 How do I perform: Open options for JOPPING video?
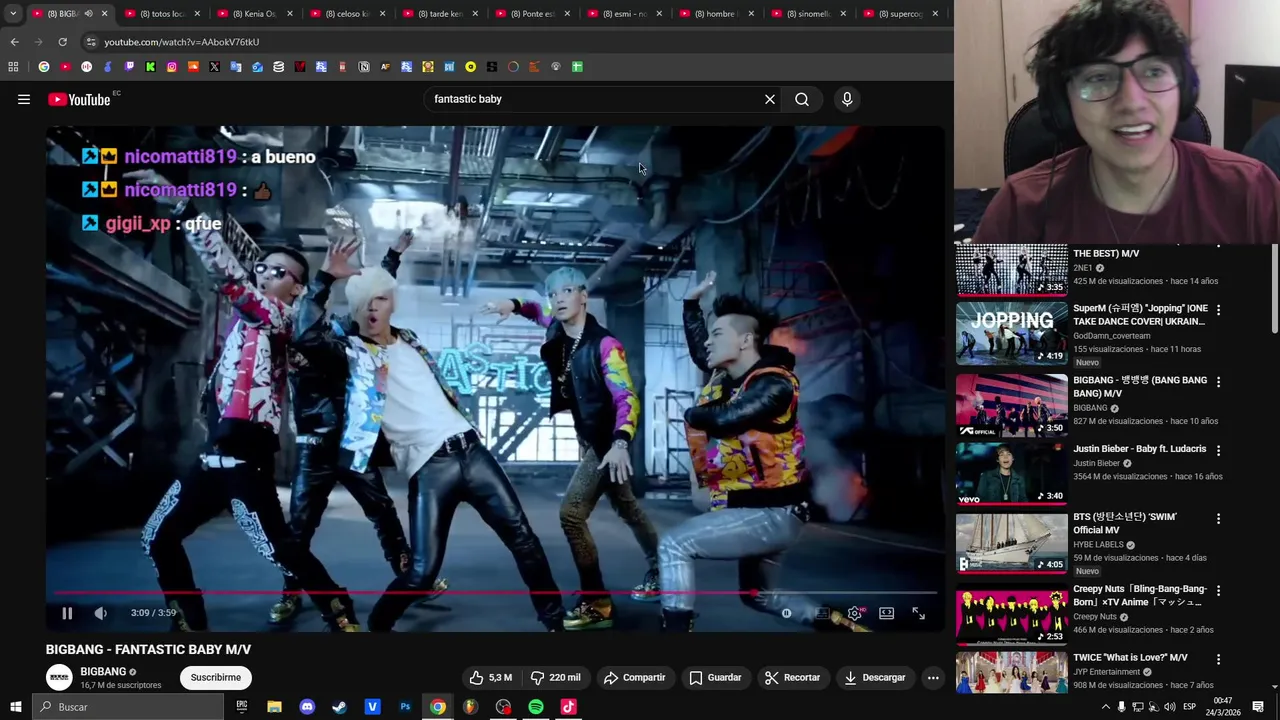[x=1218, y=310]
